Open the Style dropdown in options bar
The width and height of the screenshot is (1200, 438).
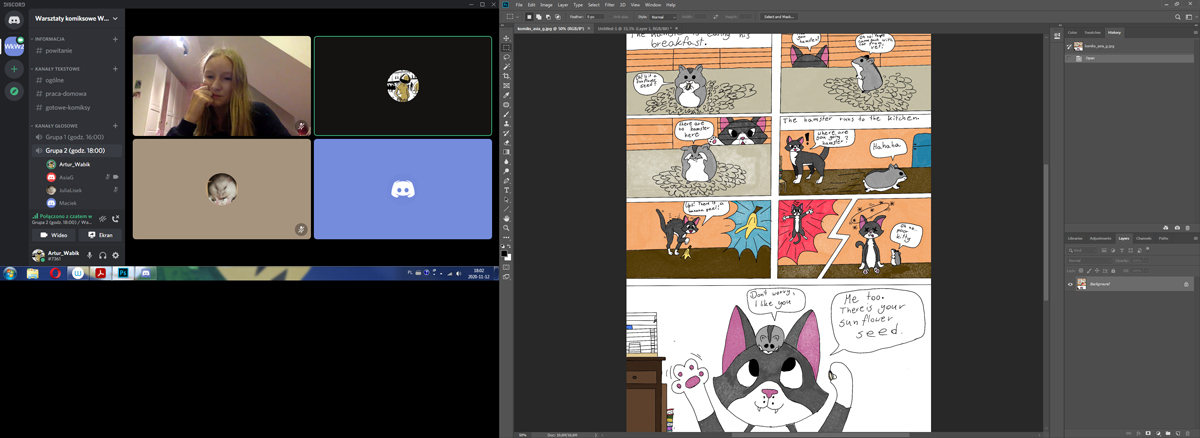tap(663, 17)
